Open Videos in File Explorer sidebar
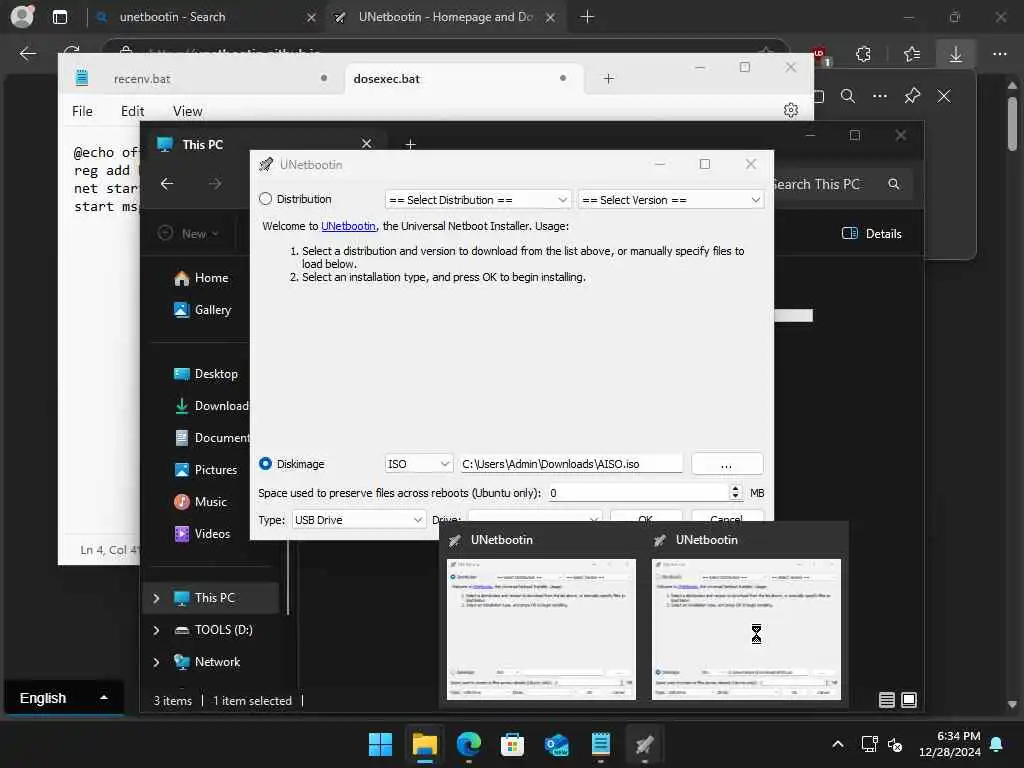This screenshot has height=768, width=1024. (x=202, y=534)
